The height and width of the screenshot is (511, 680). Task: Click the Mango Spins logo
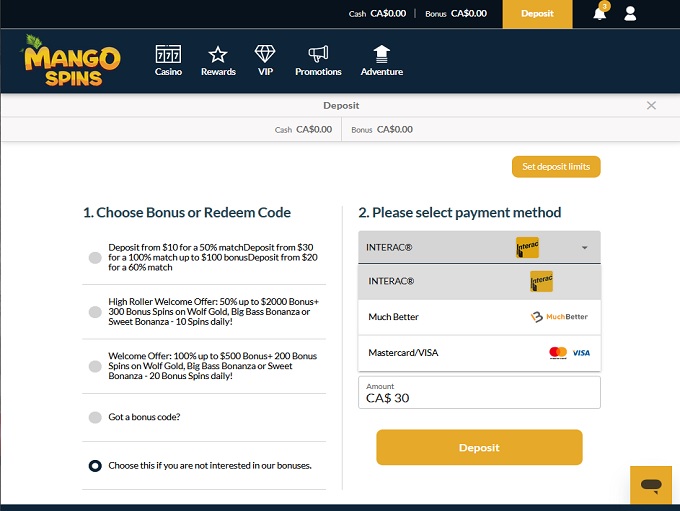[72, 62]
